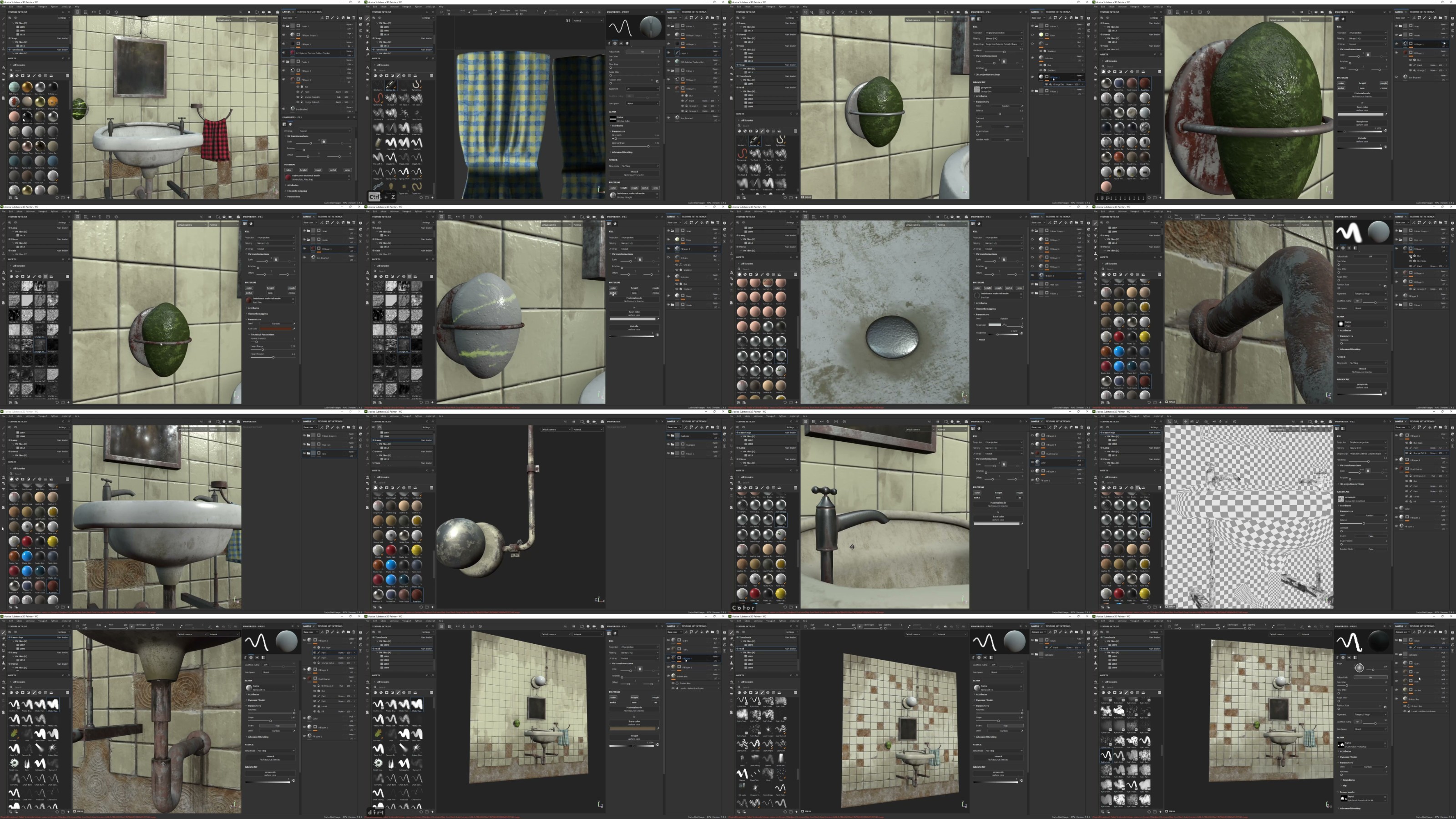Open the Viewport menu in the red-towel window

tap(43, 7)
